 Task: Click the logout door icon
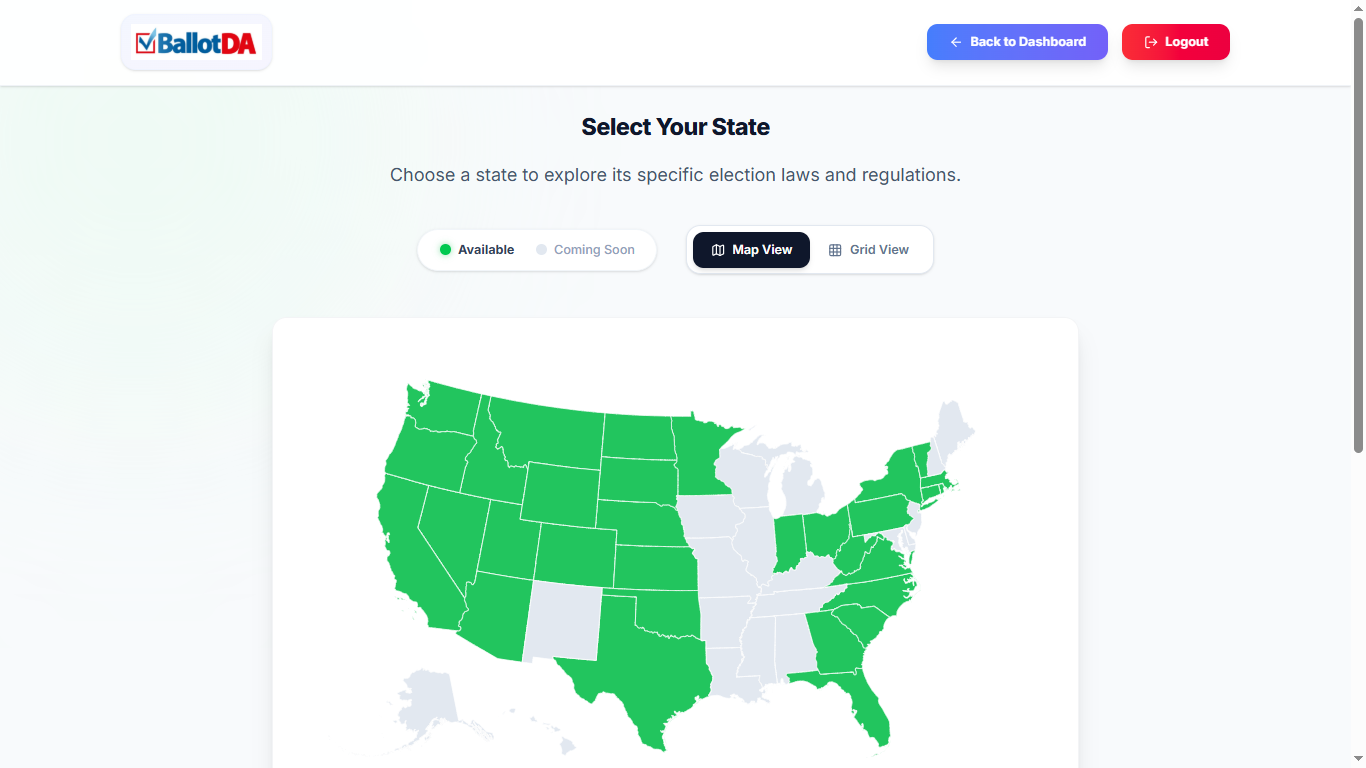click(1151, 42)
